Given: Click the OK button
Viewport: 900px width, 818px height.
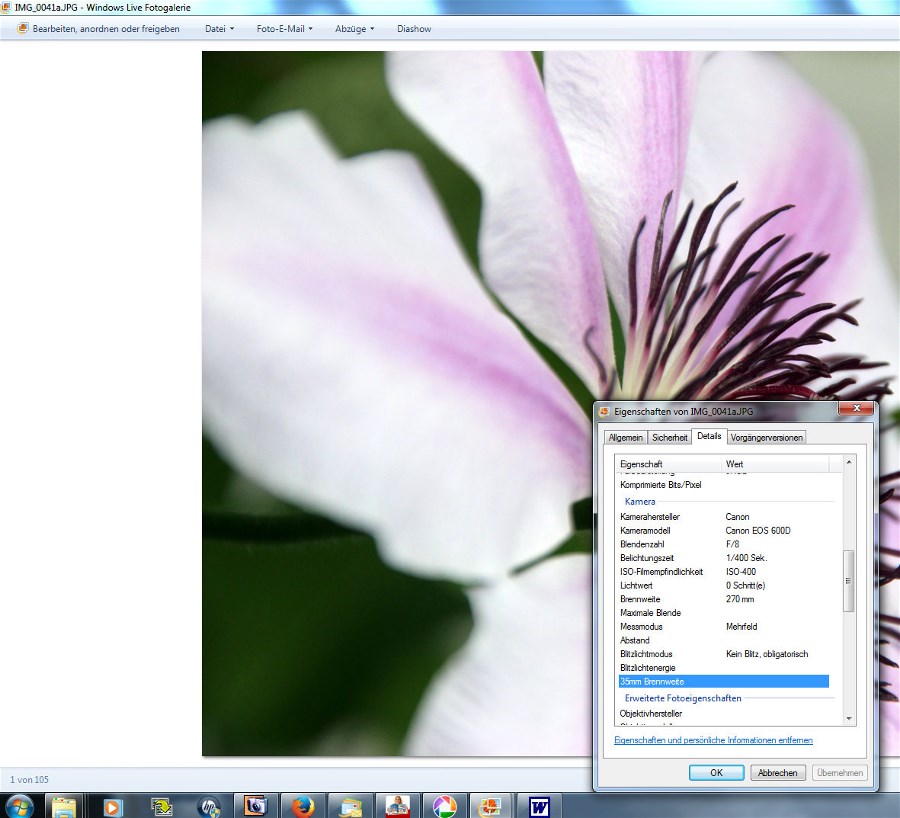Looking at the screenshot, I should click(x=716, y=773).
